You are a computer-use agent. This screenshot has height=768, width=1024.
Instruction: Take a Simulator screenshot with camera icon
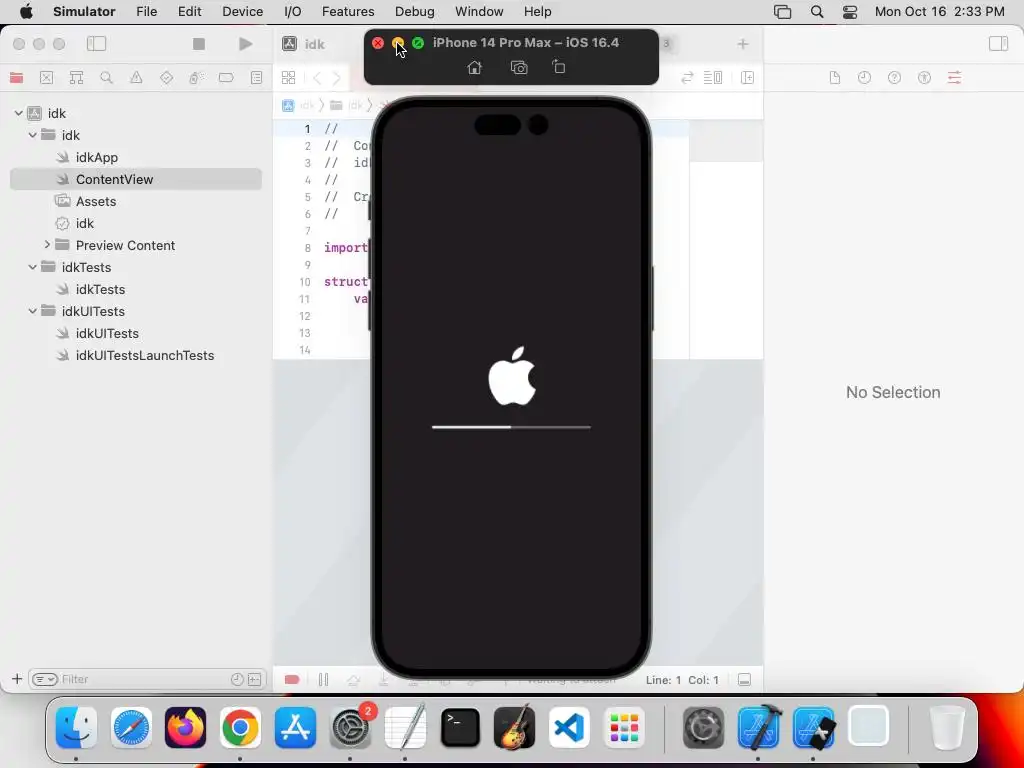(x=519, y=67)
